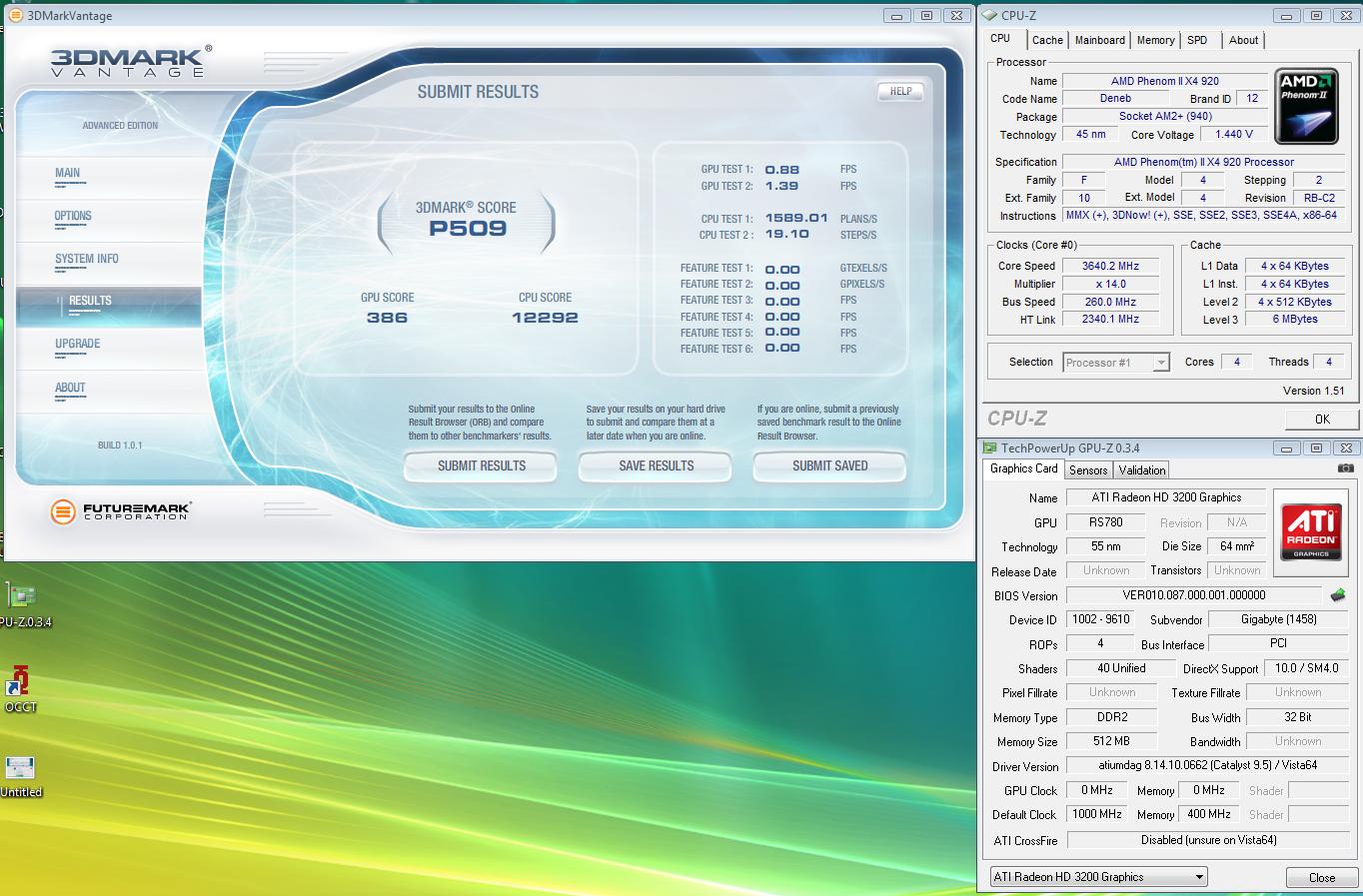Click the Device ID value 1002 - 9610
This screenshot has height=896, width=1363.
1100,619
